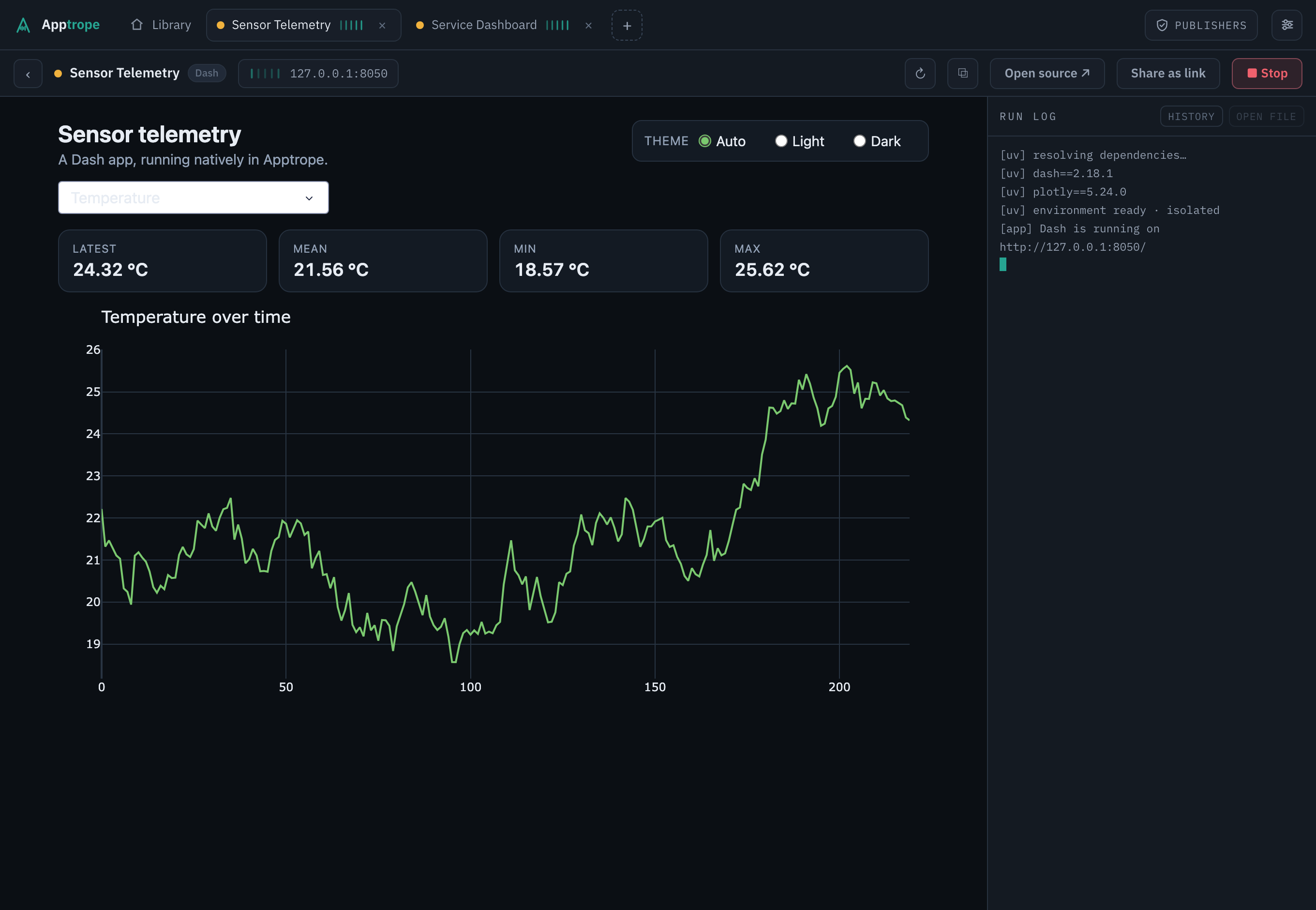1316x910 pixels.
Task: Open run log History
Action: pos(1191,116)
